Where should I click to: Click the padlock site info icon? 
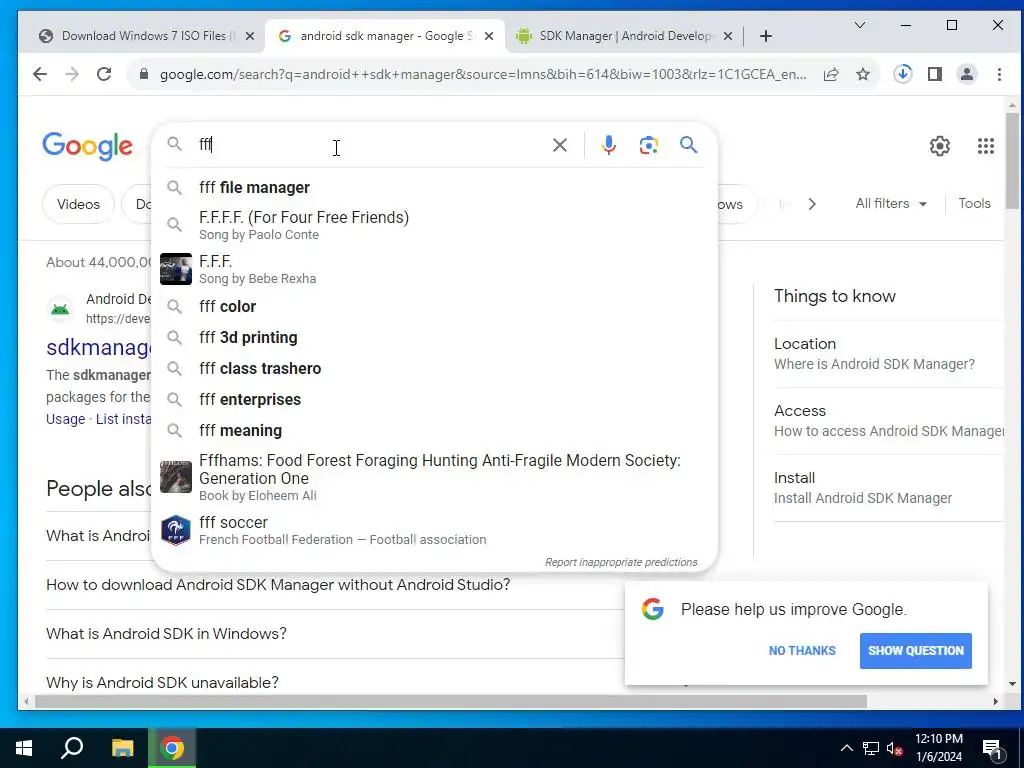tap(144, 74)
